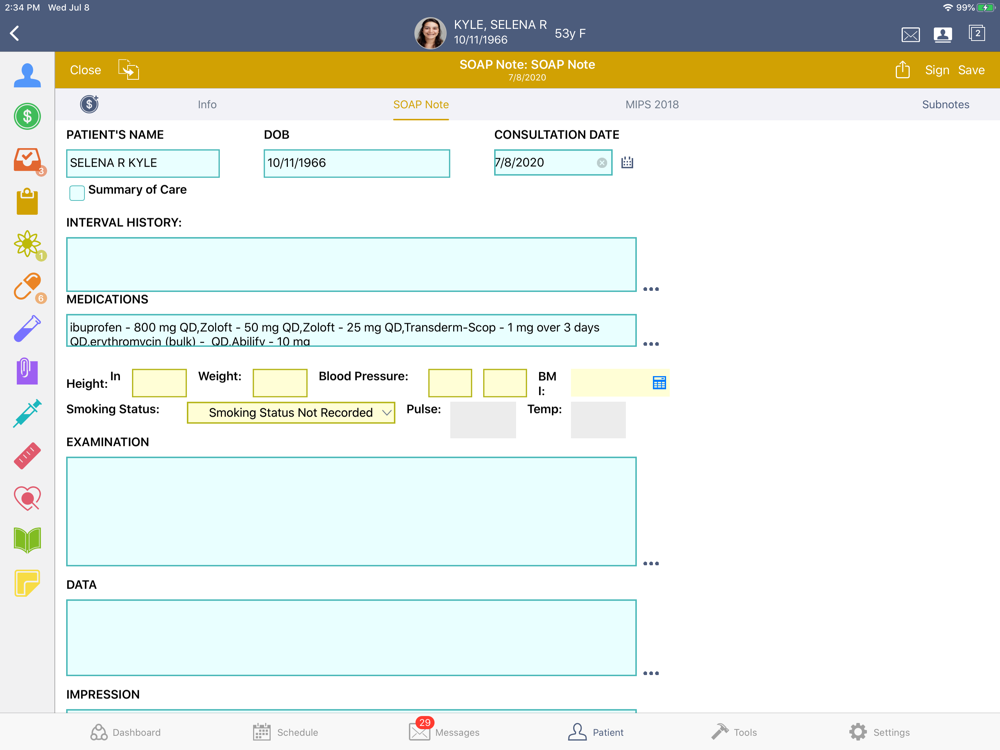The width and height of the screenshot is (1000, 750).
Task: Tap the calendar icon beside consultation date
Action: 627,162
